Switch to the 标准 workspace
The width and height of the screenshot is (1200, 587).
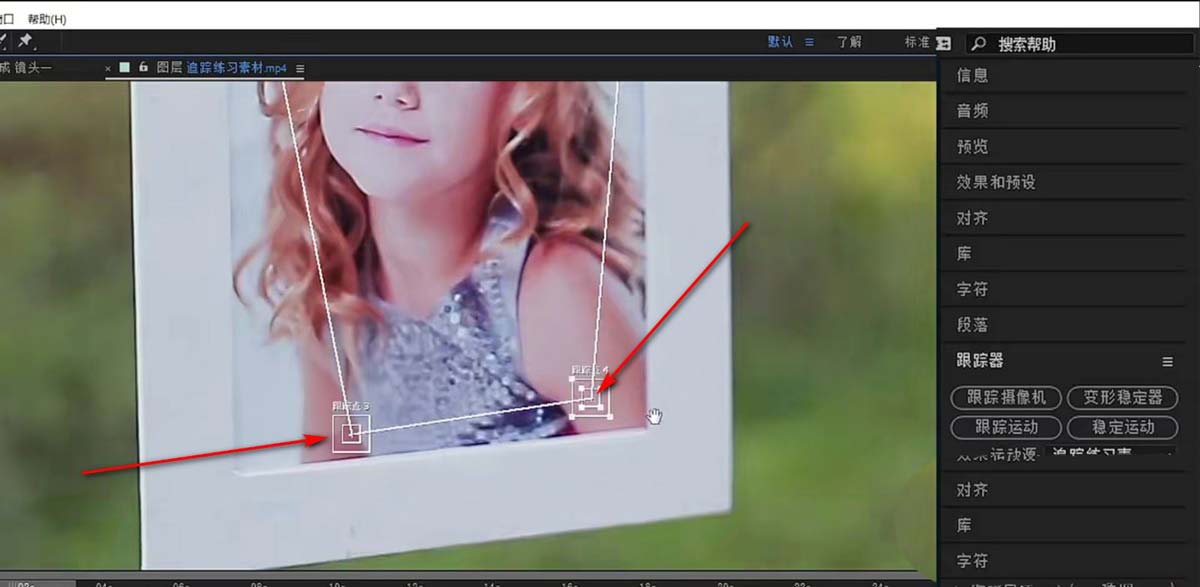point(917,42)
